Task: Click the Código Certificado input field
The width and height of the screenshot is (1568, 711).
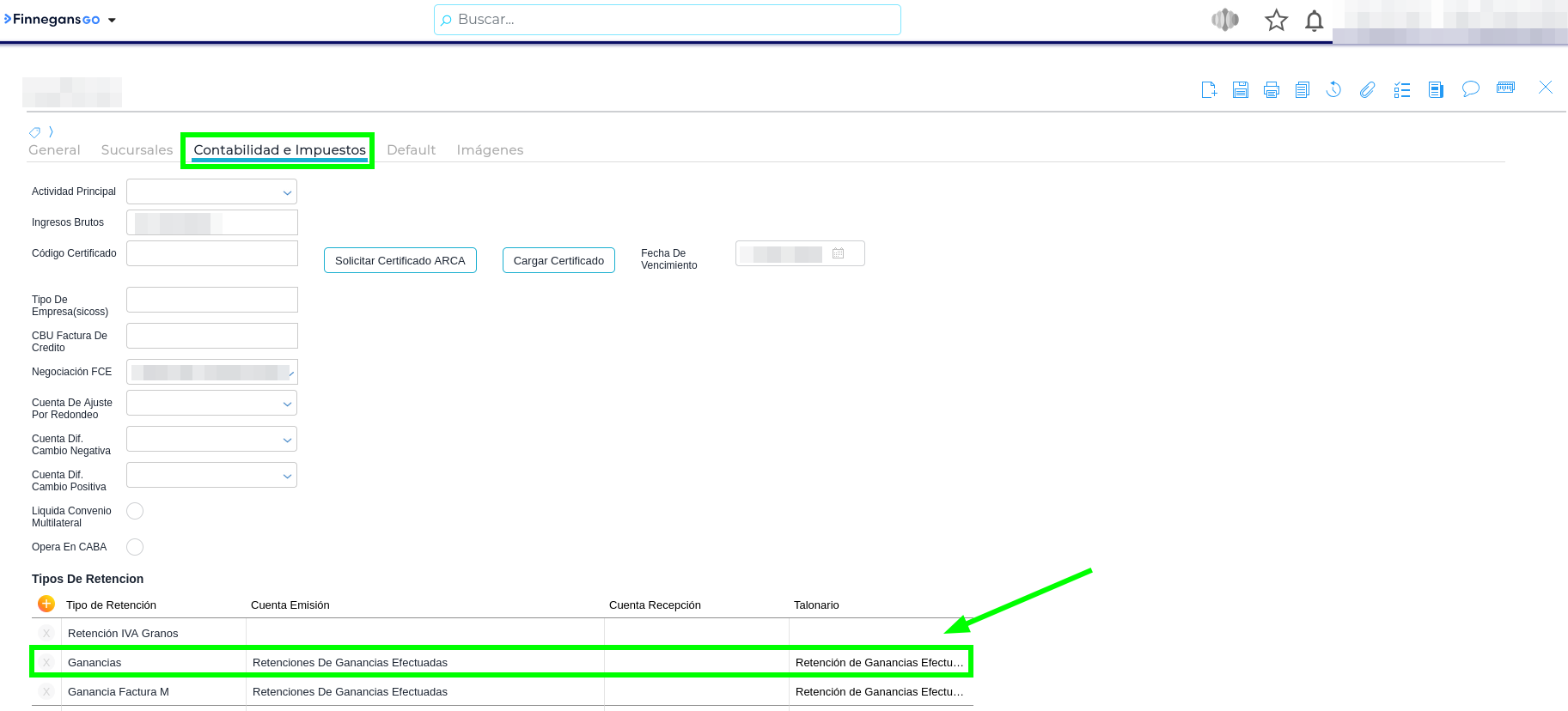Action: click(x=211, y=253)
